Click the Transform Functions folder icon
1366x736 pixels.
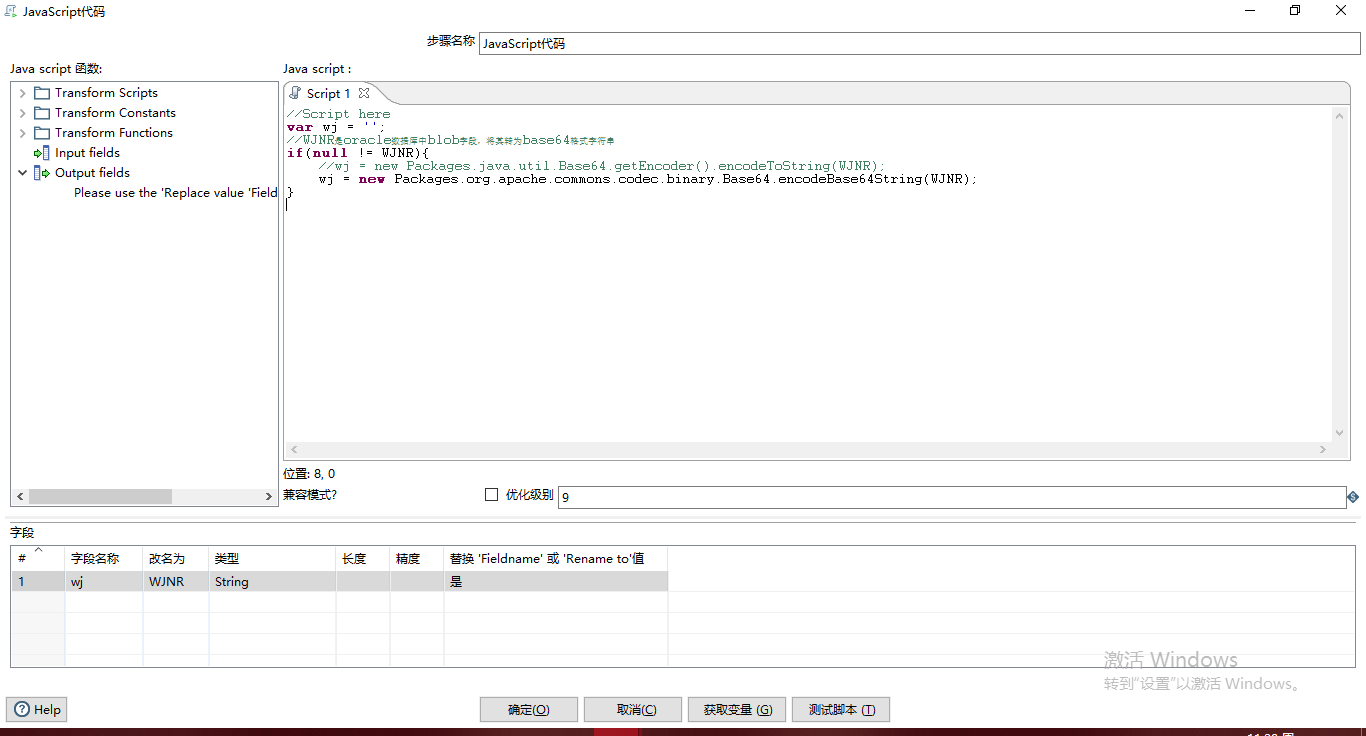tap(41, 132)
